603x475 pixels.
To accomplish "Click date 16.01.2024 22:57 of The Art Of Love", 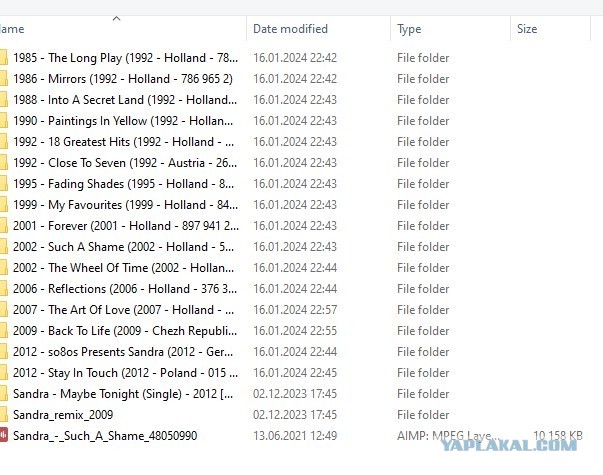I will tap(295, 310).
